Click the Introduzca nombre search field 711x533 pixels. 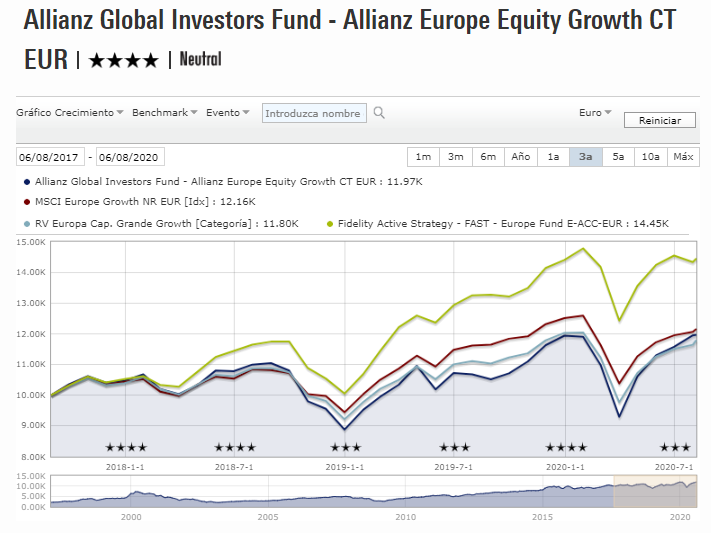pos(314,114)
